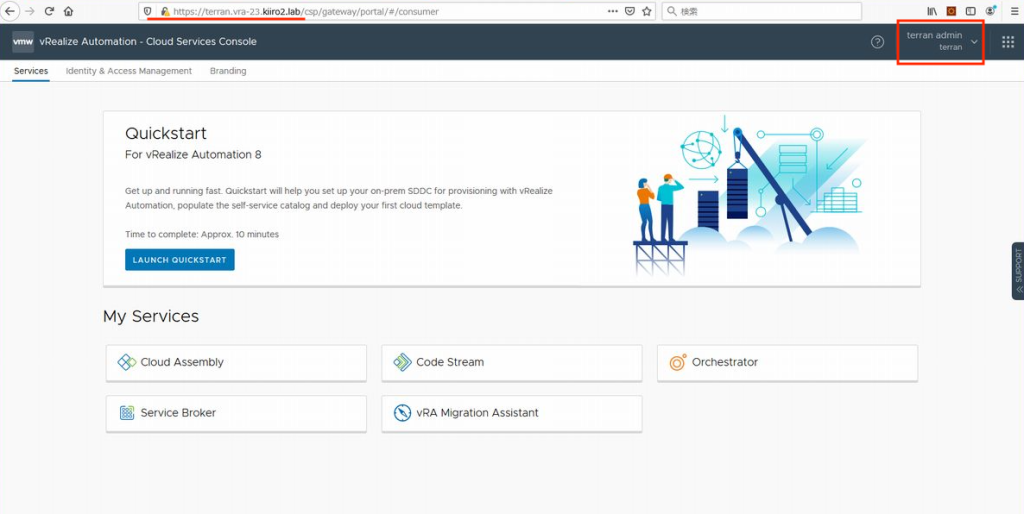Click the vRA Migration Assistant compass icon
This screenshot has height=514, width=1024.
point(402,413)
